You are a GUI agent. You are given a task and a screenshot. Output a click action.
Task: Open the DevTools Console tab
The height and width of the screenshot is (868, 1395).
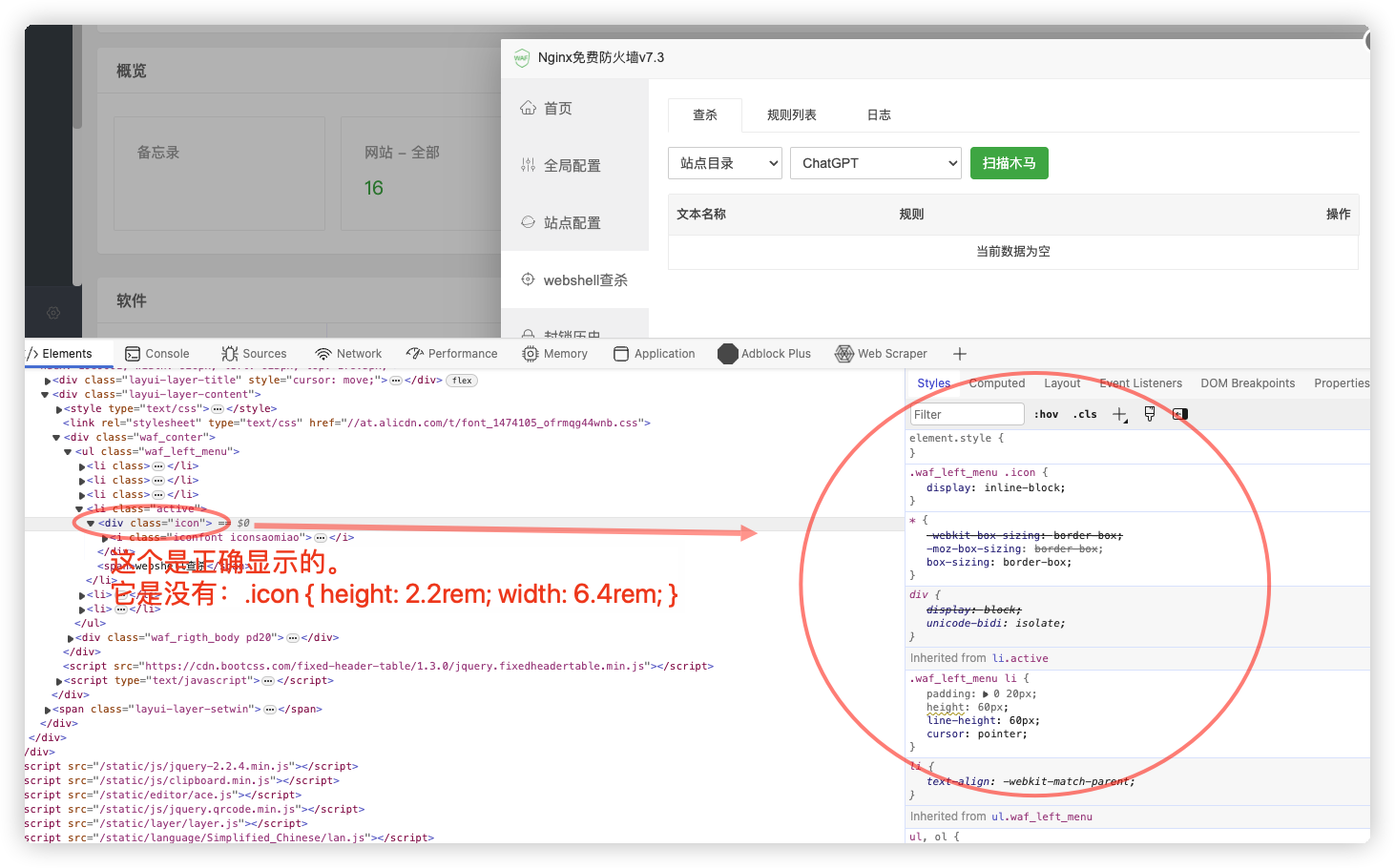157,353
